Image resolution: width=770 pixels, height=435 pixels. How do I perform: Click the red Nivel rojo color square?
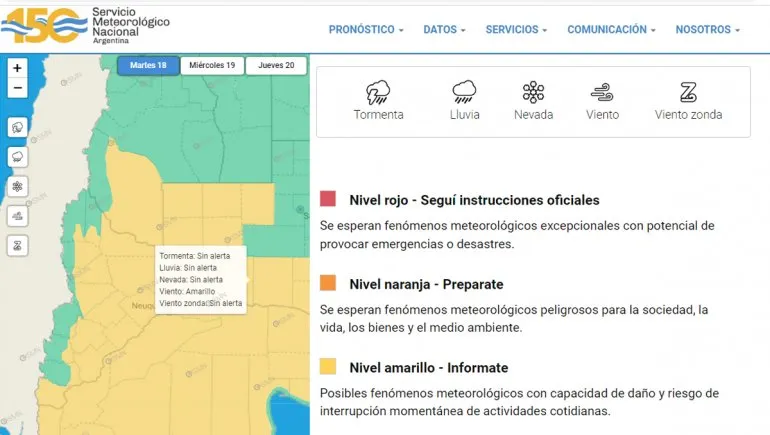pyautogui.click(x=328, y=199)
